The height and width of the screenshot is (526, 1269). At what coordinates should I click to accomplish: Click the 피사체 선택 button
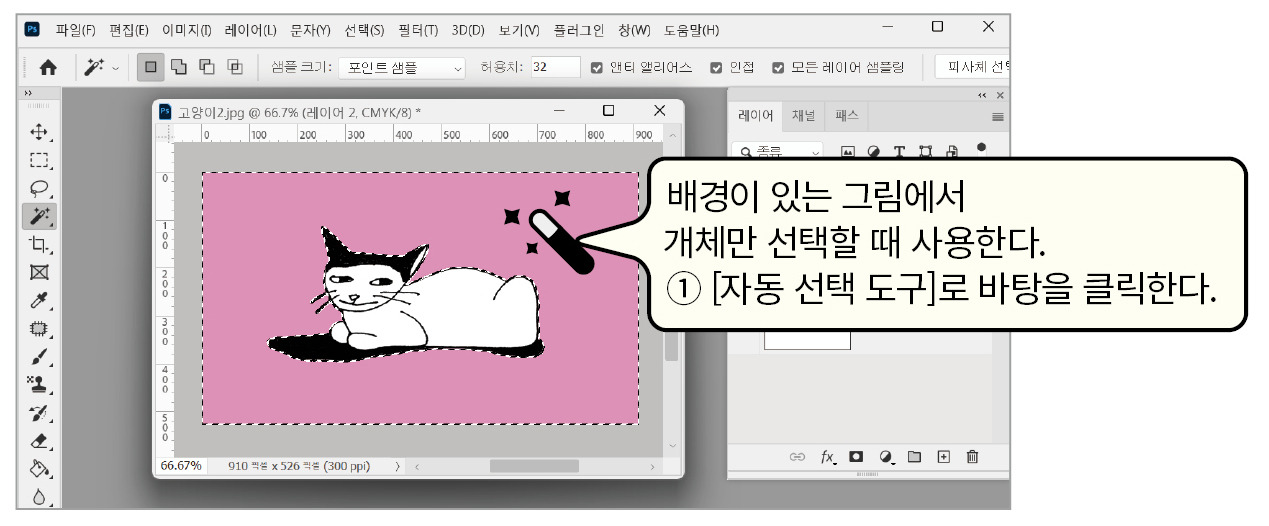974,68
